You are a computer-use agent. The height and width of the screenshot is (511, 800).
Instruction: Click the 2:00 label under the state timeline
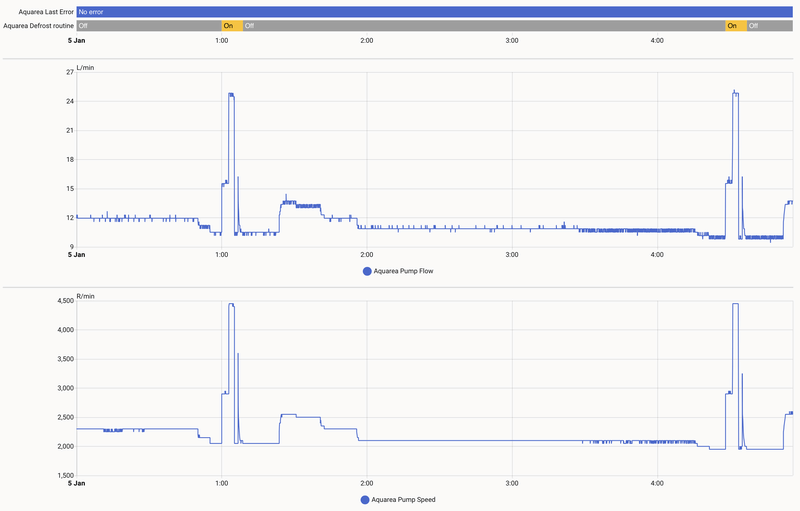tap(367, 40)
